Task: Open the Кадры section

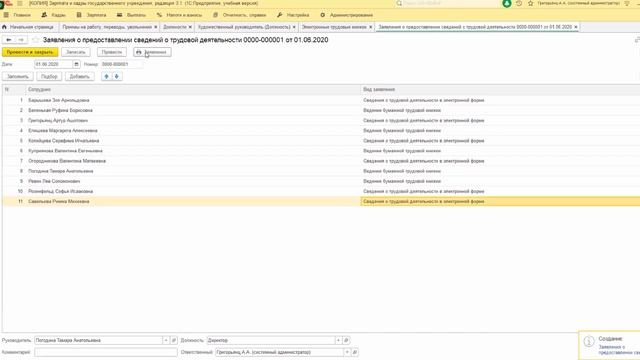Action: 53,15
